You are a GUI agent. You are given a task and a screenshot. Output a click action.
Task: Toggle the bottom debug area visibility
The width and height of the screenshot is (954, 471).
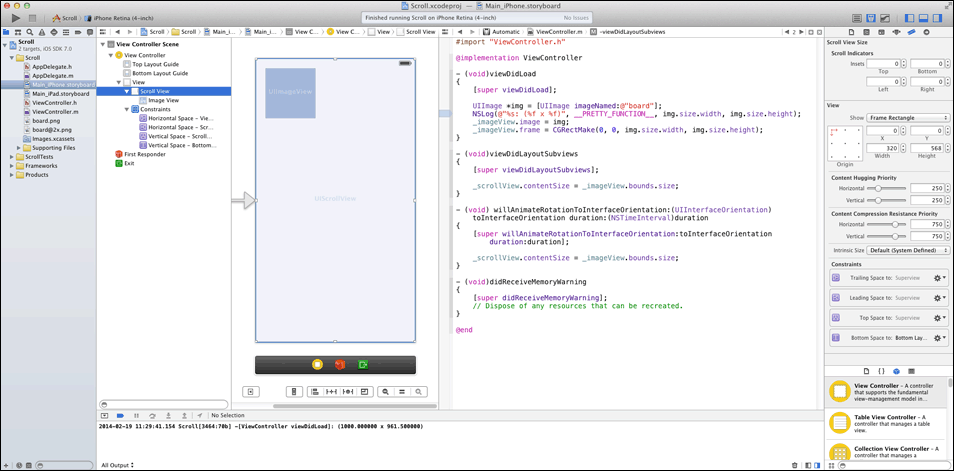pos(924,18)
